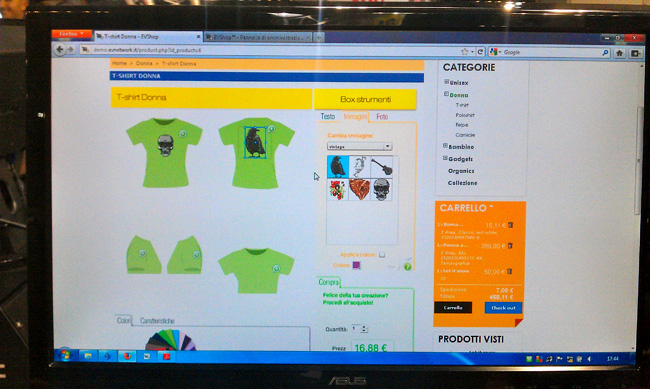This screenshot has width=650, height=389.
Task: Open the purple Colore swatch
Action: point(356,265)
